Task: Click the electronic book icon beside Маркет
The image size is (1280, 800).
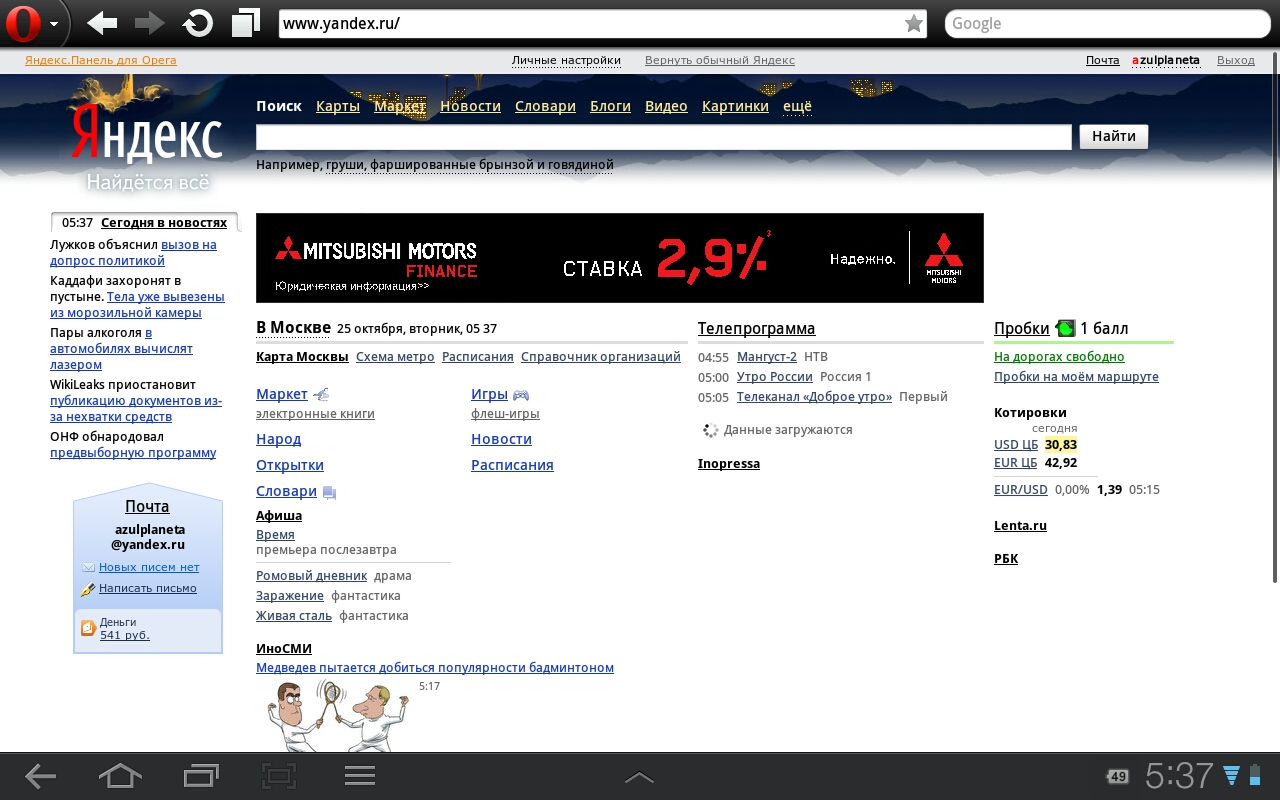Action: 321,395
